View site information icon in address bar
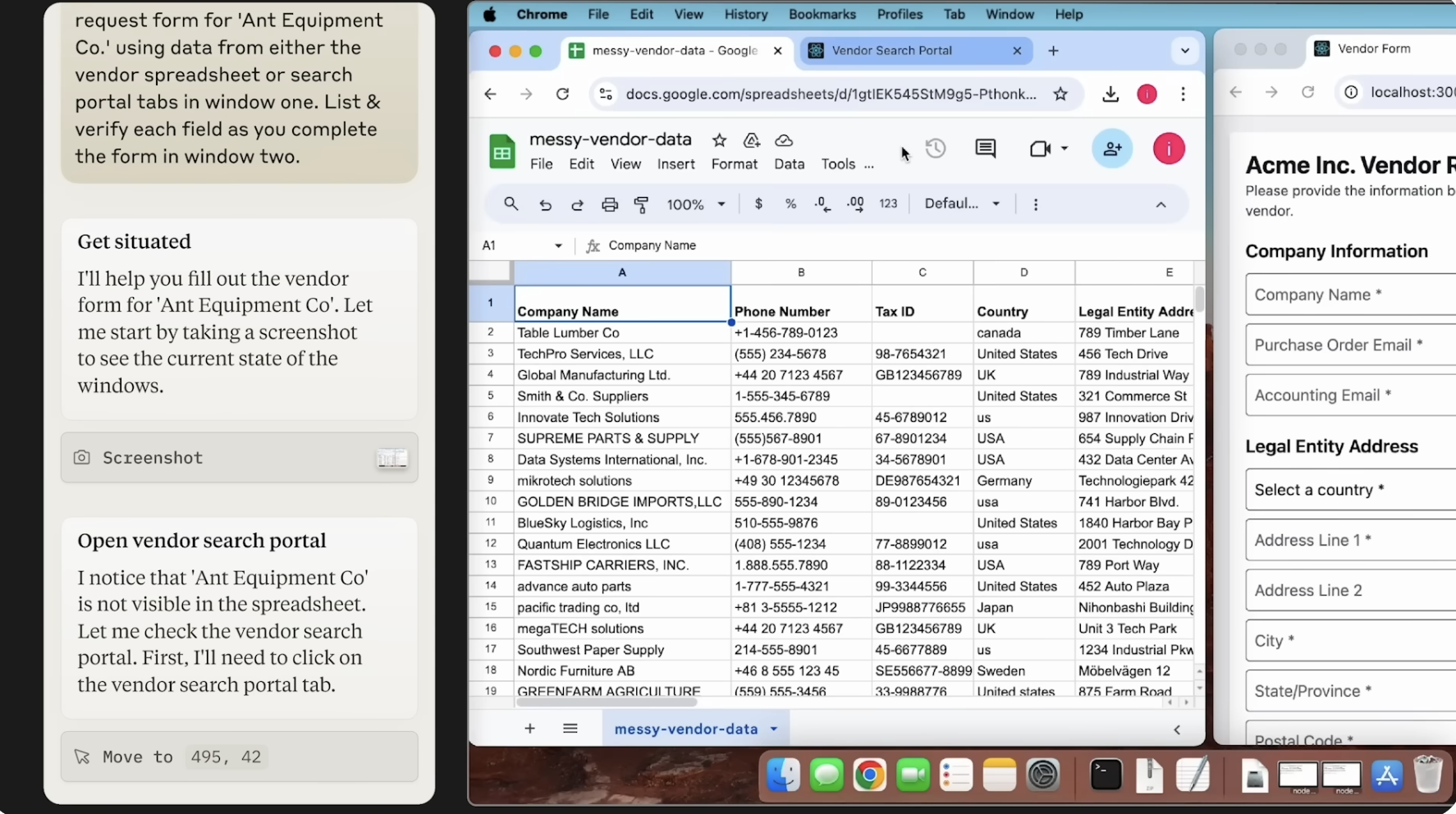Viewport: 1456px width, 814px height. tap(606, 94)
